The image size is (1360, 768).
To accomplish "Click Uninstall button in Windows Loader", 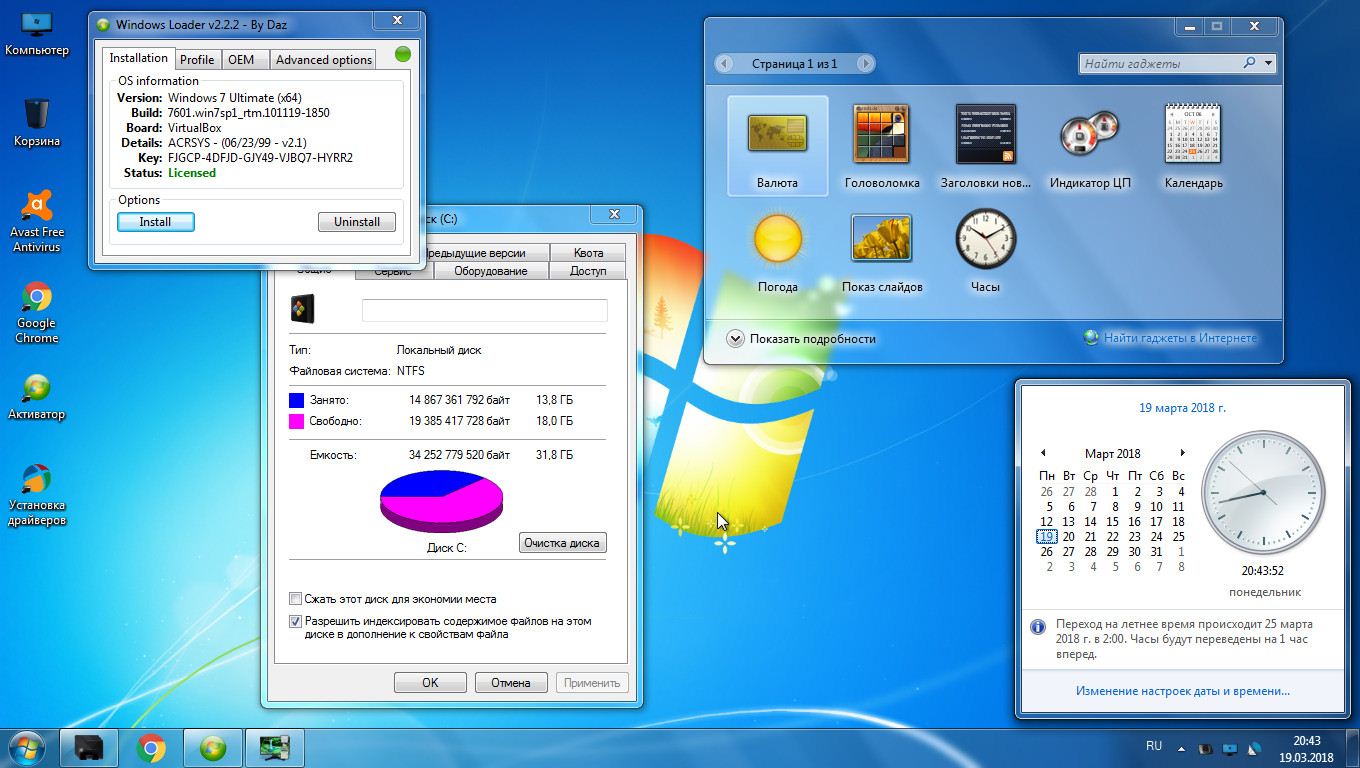I will click(357, 222).
